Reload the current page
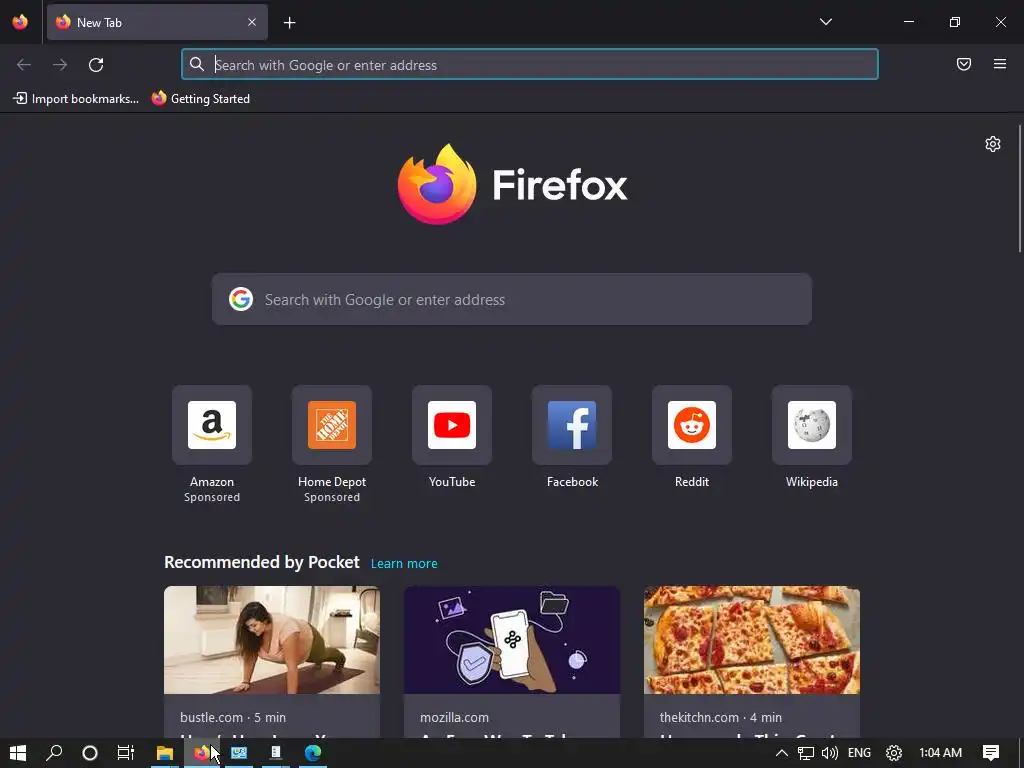 [x=96, y=65]
